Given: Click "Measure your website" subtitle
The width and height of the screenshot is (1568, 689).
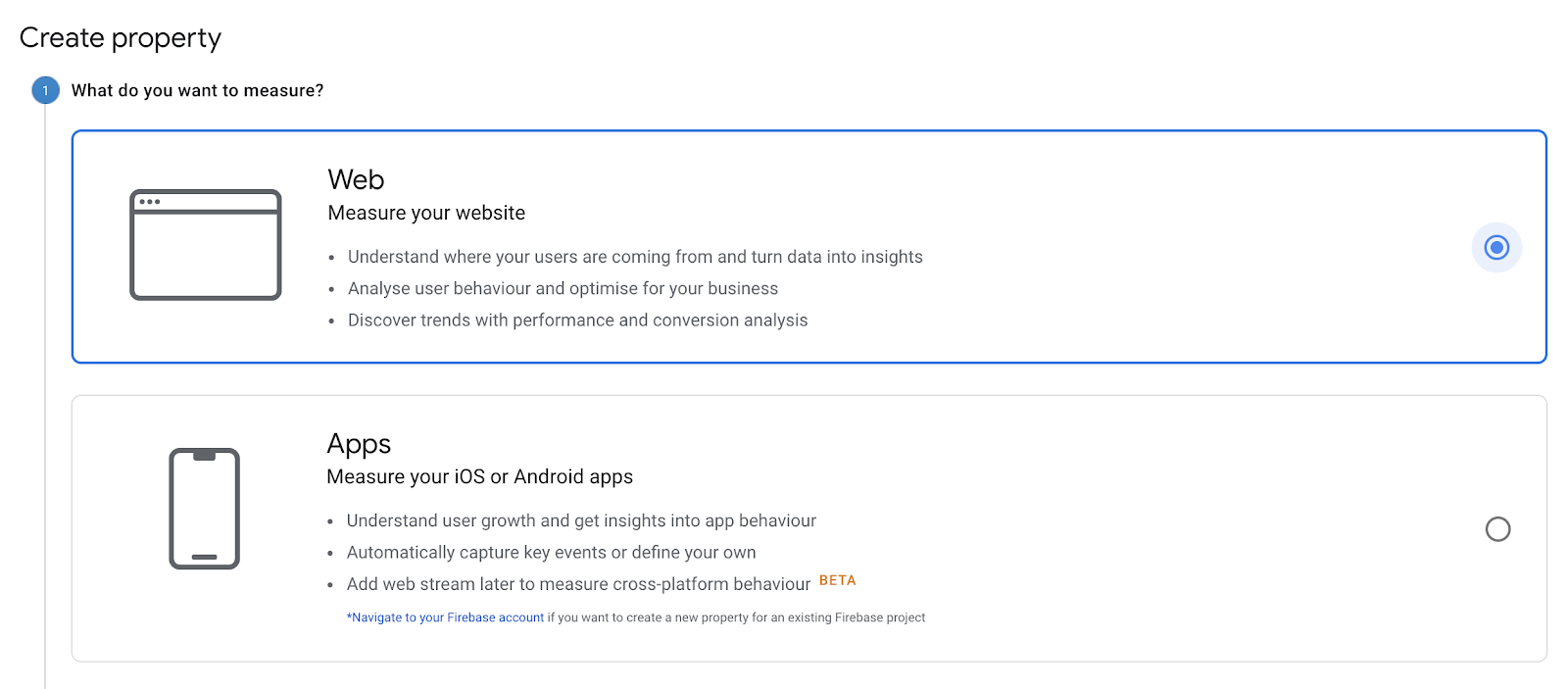Looking at the screenshot, I should (426, 213).
